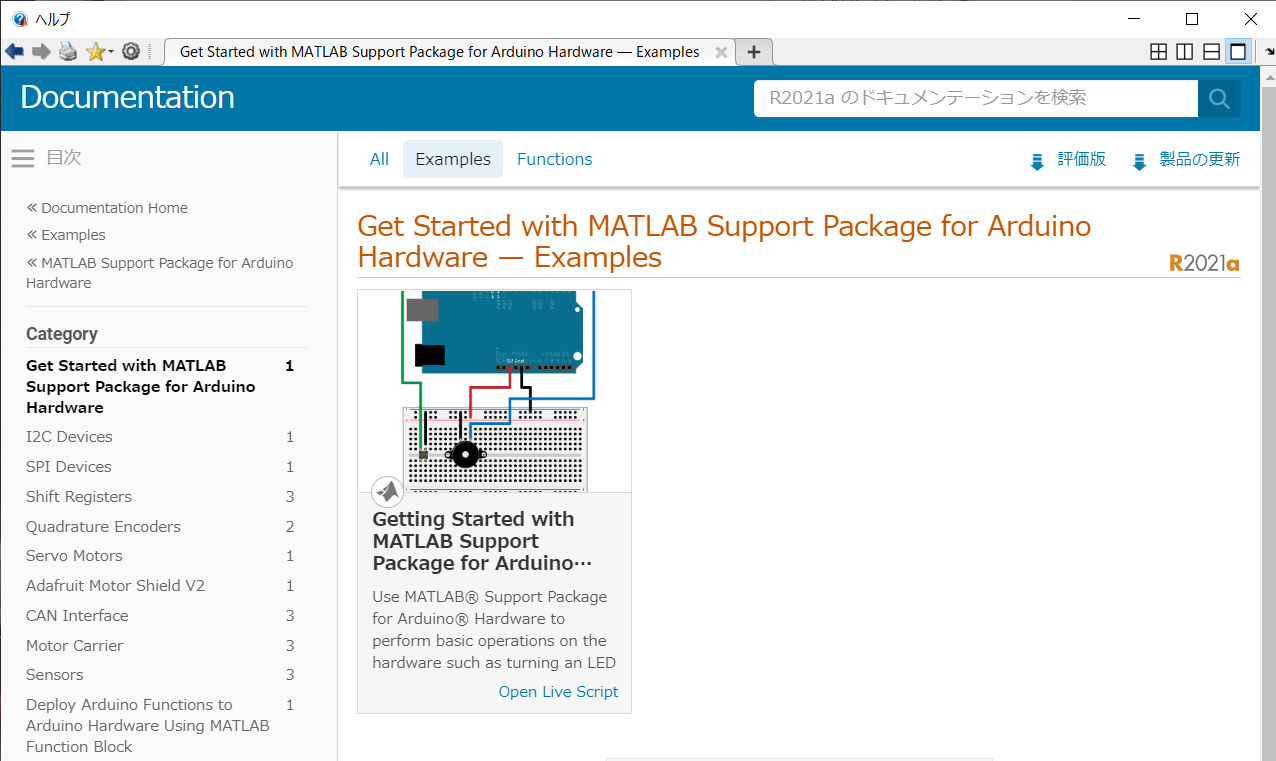The height and width of the screenshot is (761, 1276).
Task: Open preferences via the gear icon
Action: click(131, 52)
